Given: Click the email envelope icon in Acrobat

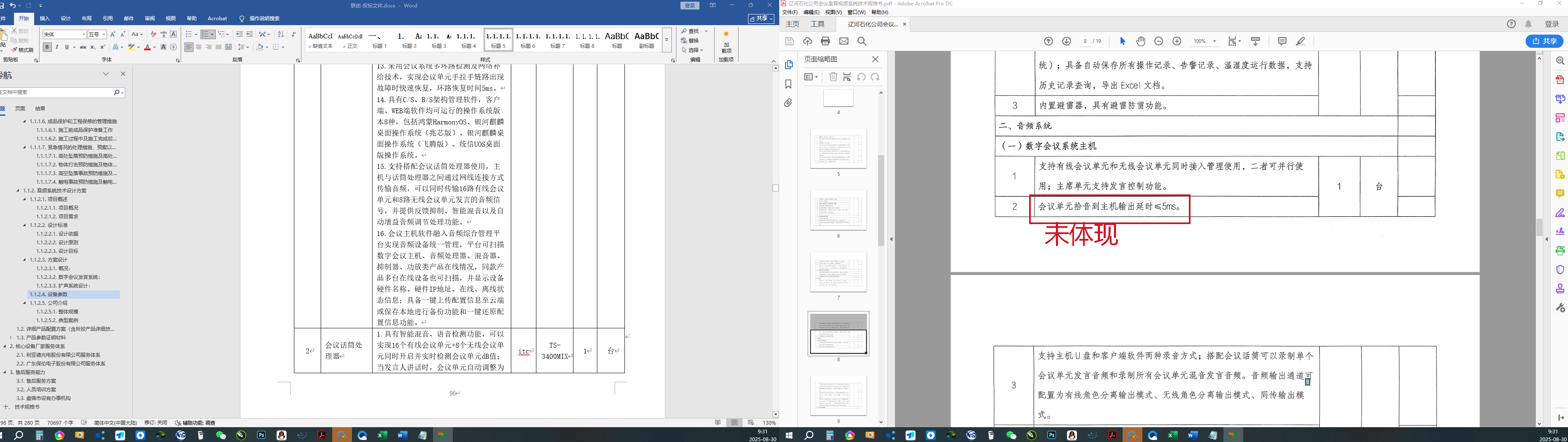Looking at the screenshot, I should click(x=843, y=41).
